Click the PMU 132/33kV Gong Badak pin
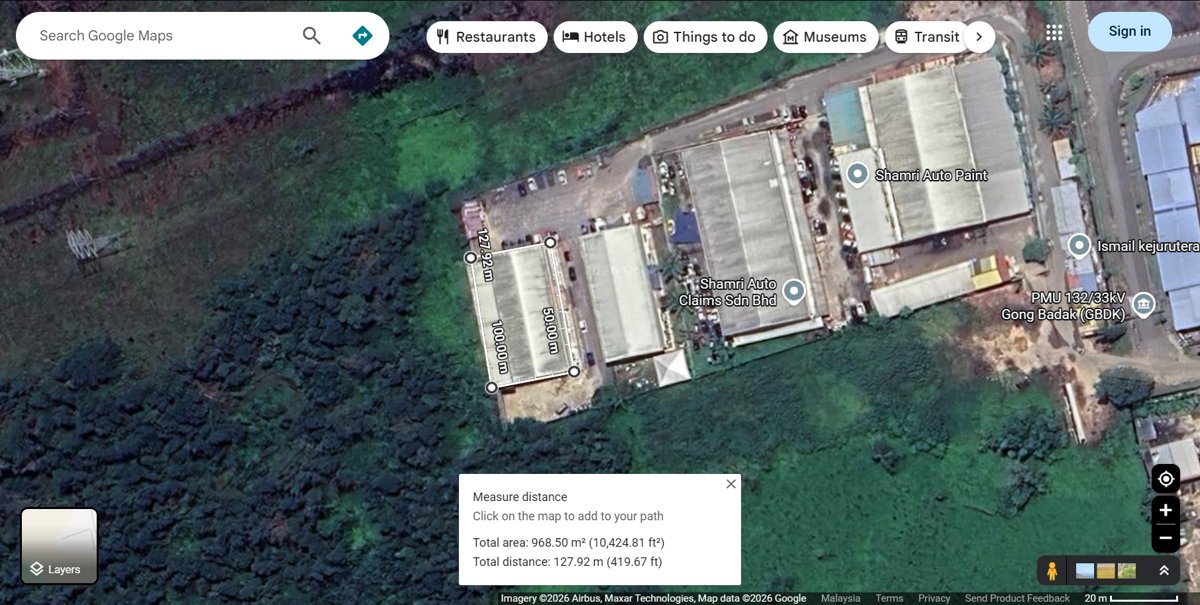1200x605 pixels. click(x=1144, y=304)
